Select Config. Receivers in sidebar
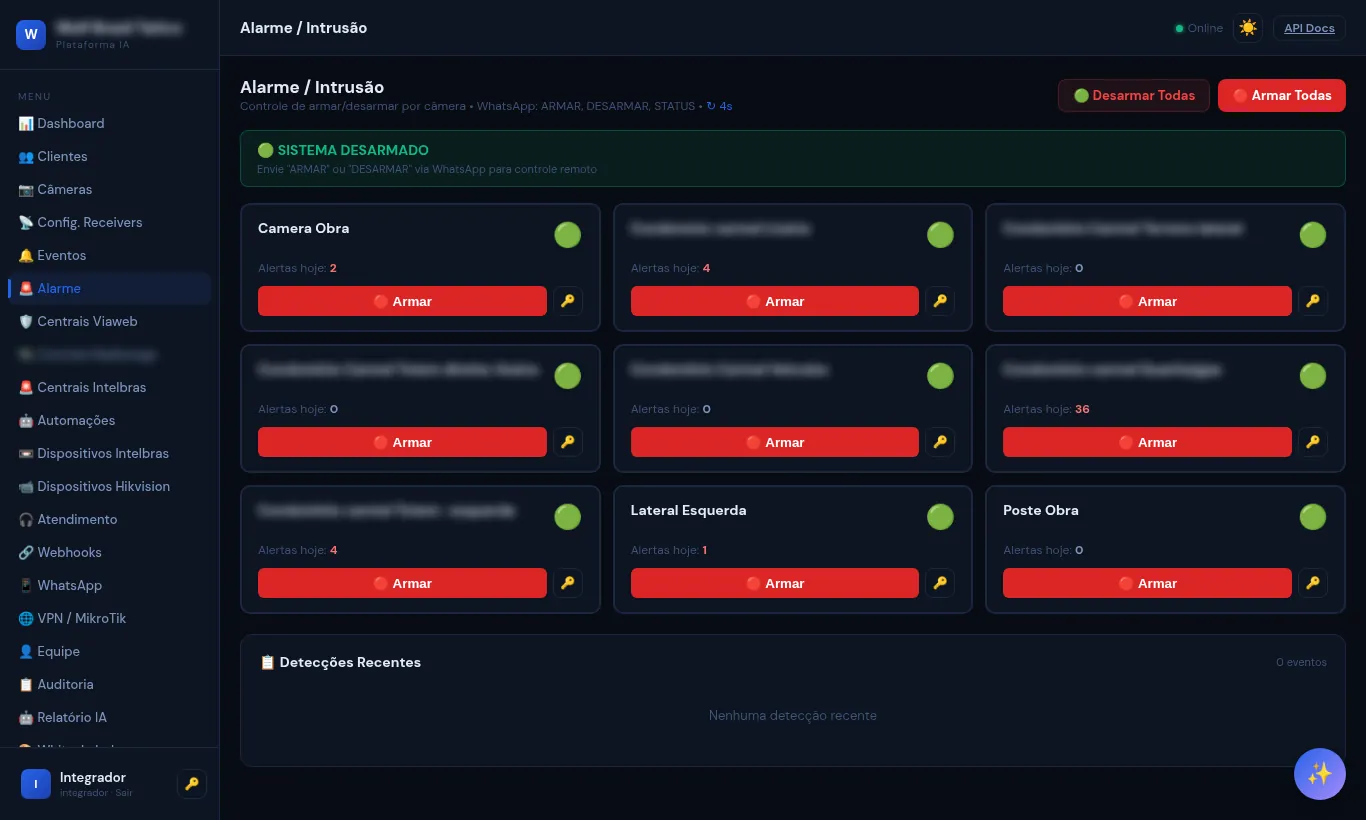Viewport: 1366px width, 820px height. (109, 222)
